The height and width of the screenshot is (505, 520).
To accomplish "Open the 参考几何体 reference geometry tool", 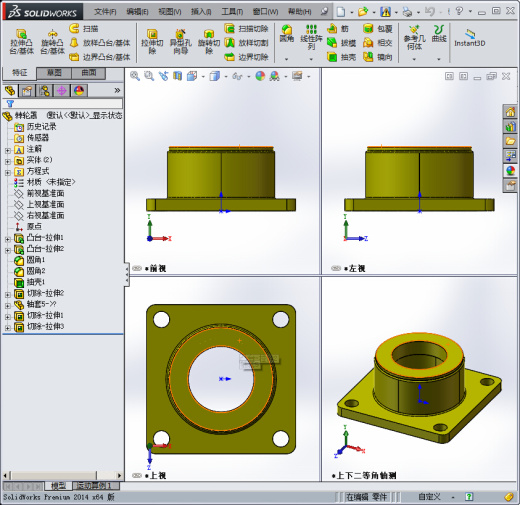I will click(x=414, y=38).
